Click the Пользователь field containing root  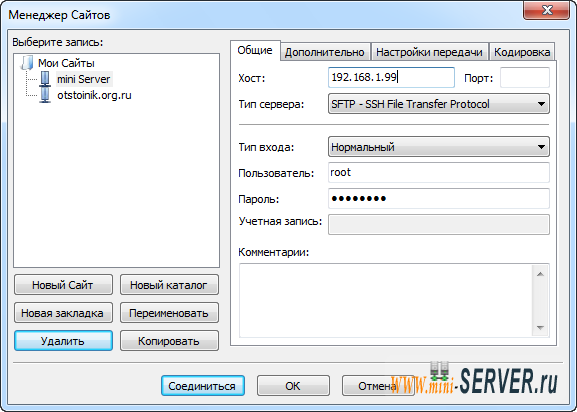439,173
